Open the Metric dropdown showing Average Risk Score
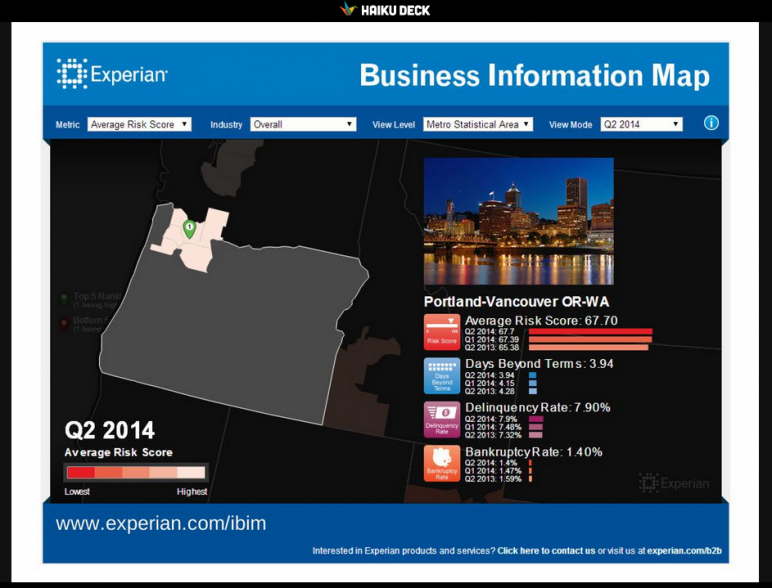772x588 pixels. click(x=139, y=124)
